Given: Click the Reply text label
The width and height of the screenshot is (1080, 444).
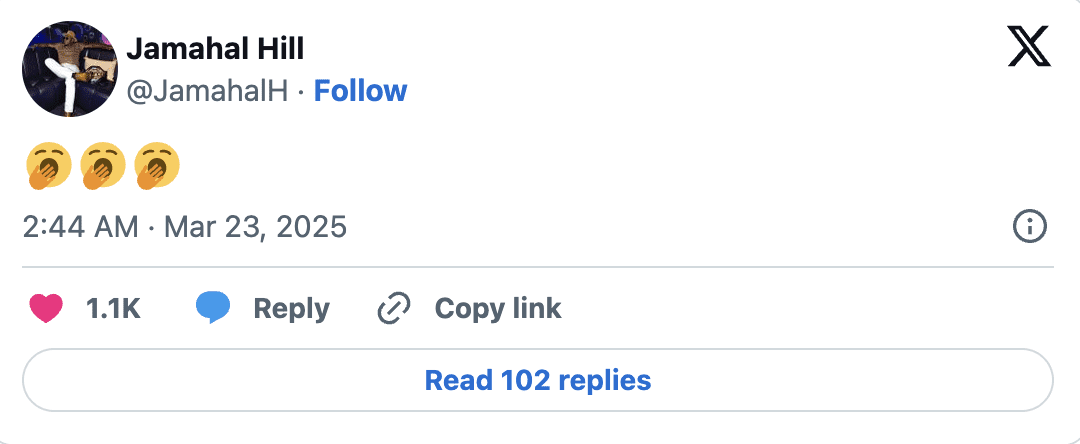Looking at the screenshot, I should pyautogui.click(x=291, y=308).
